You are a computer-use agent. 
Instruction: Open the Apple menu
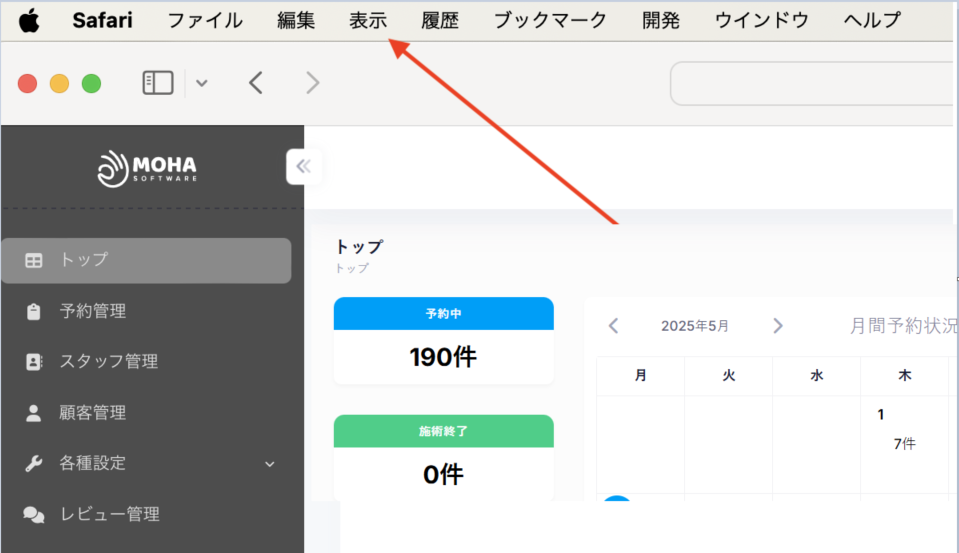tap(30, 20)
